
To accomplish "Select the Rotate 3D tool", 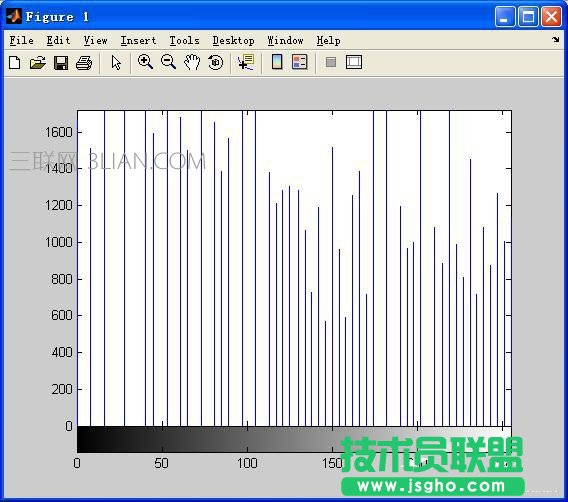I will 216,62.
